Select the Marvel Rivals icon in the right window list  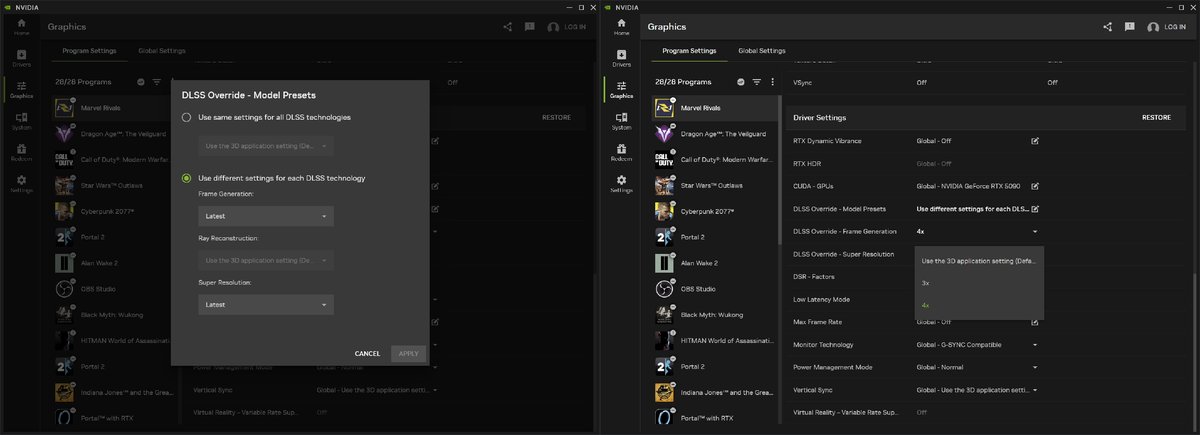pos(664,107)
